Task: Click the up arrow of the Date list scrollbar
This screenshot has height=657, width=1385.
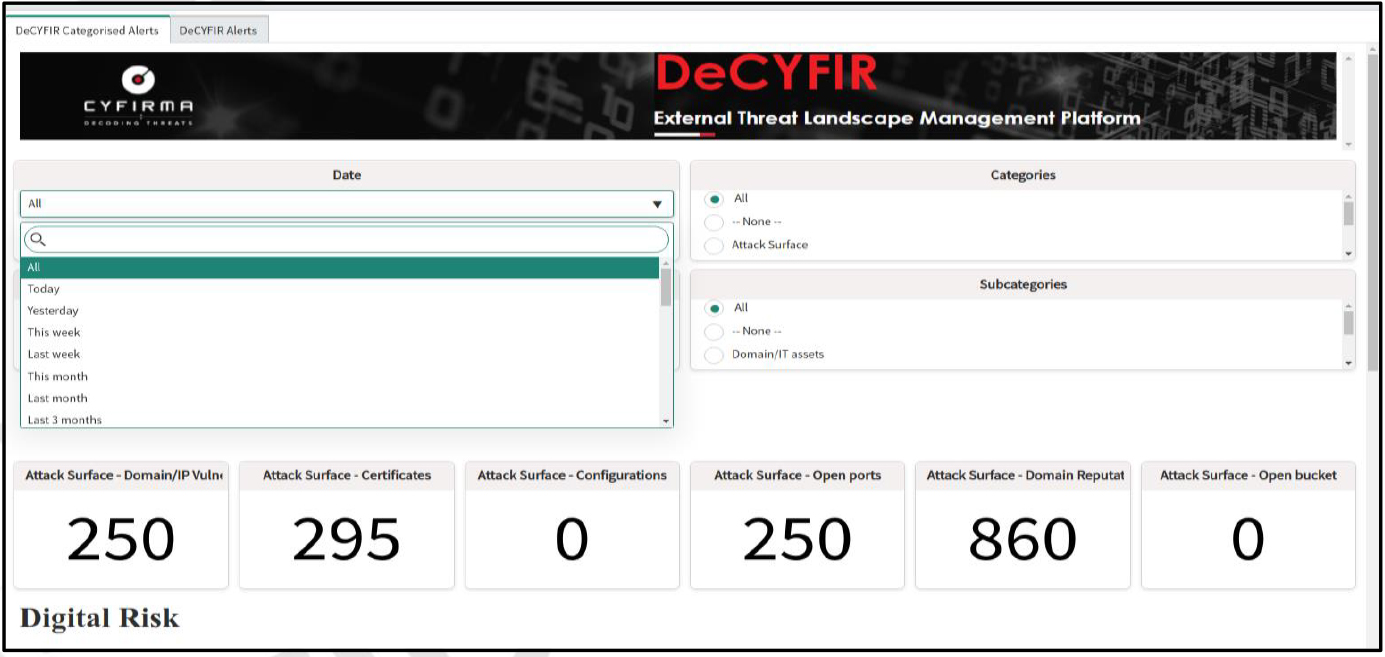Action: coord(666,263)
